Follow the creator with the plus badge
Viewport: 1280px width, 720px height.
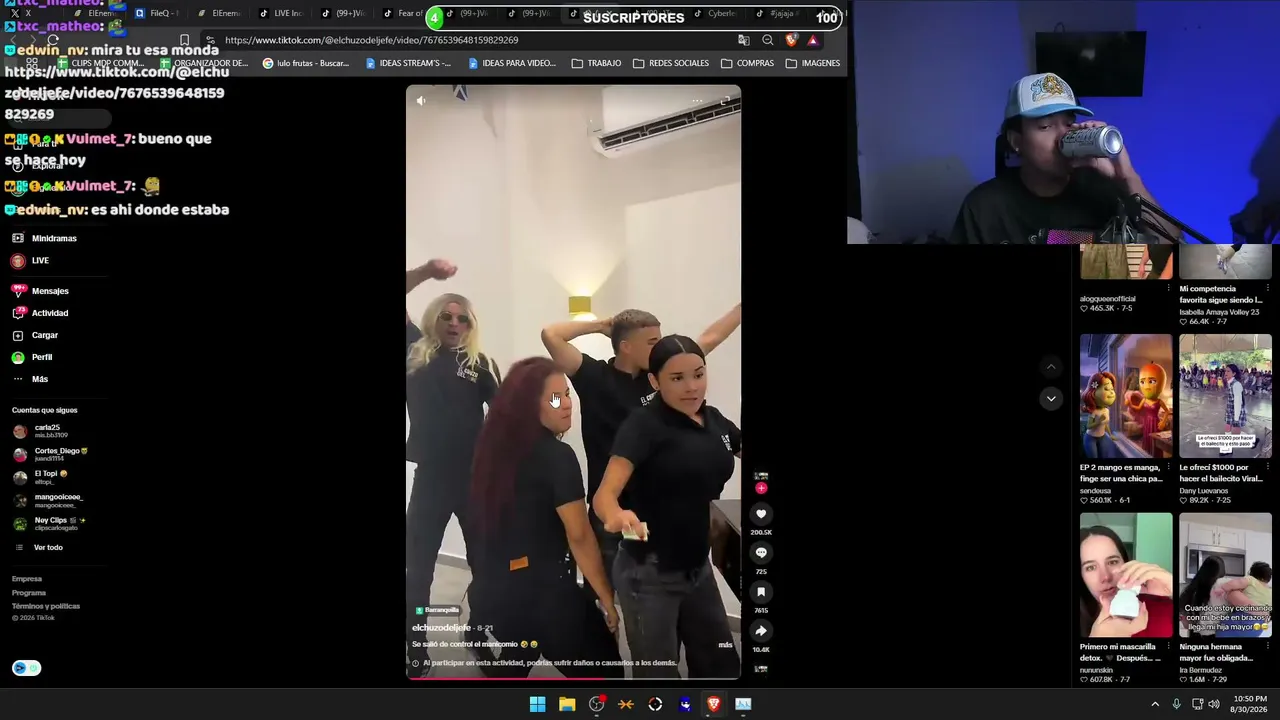point(761,488)
